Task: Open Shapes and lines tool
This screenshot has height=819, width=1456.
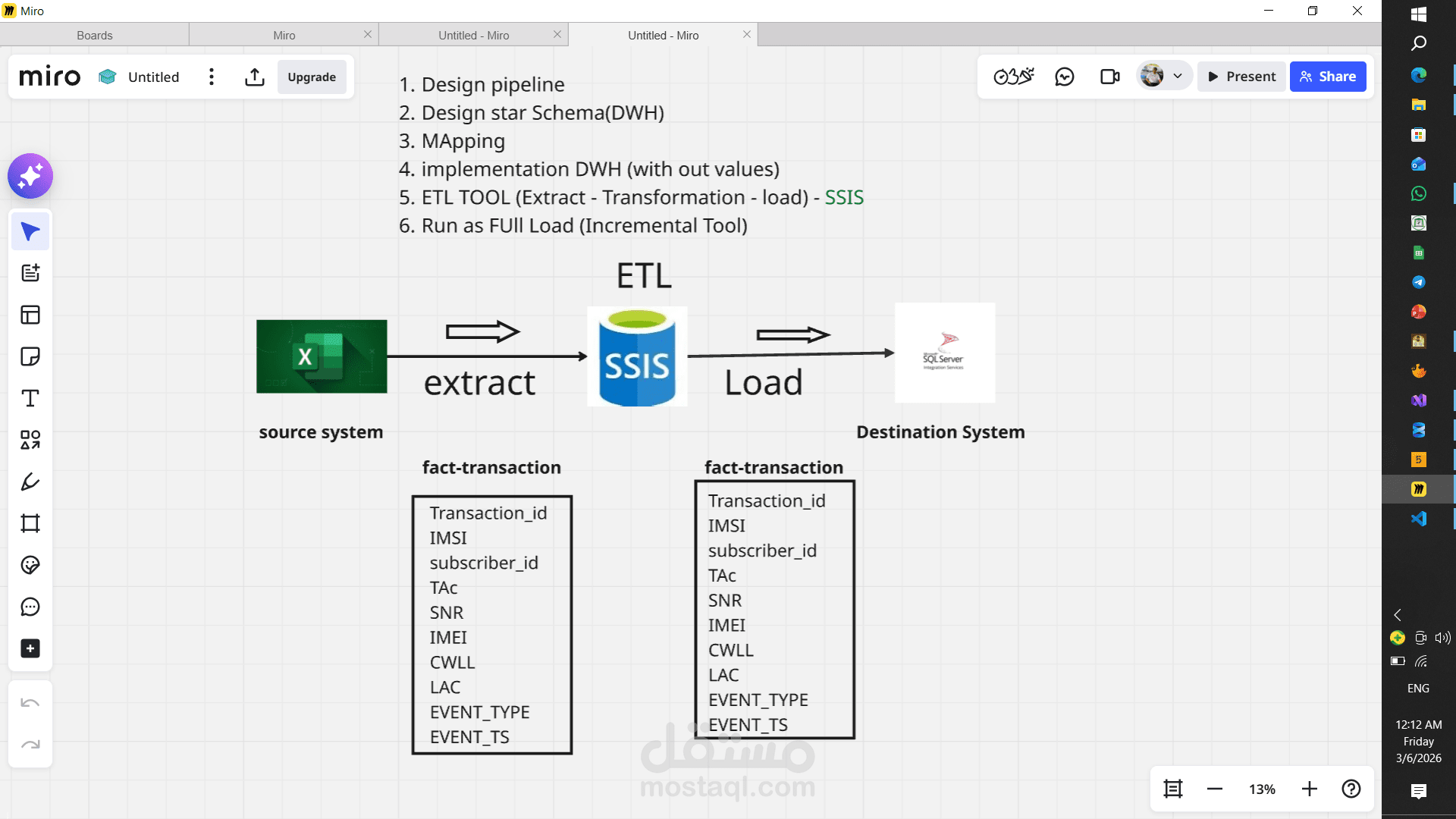Action: [x=30, y=440]
